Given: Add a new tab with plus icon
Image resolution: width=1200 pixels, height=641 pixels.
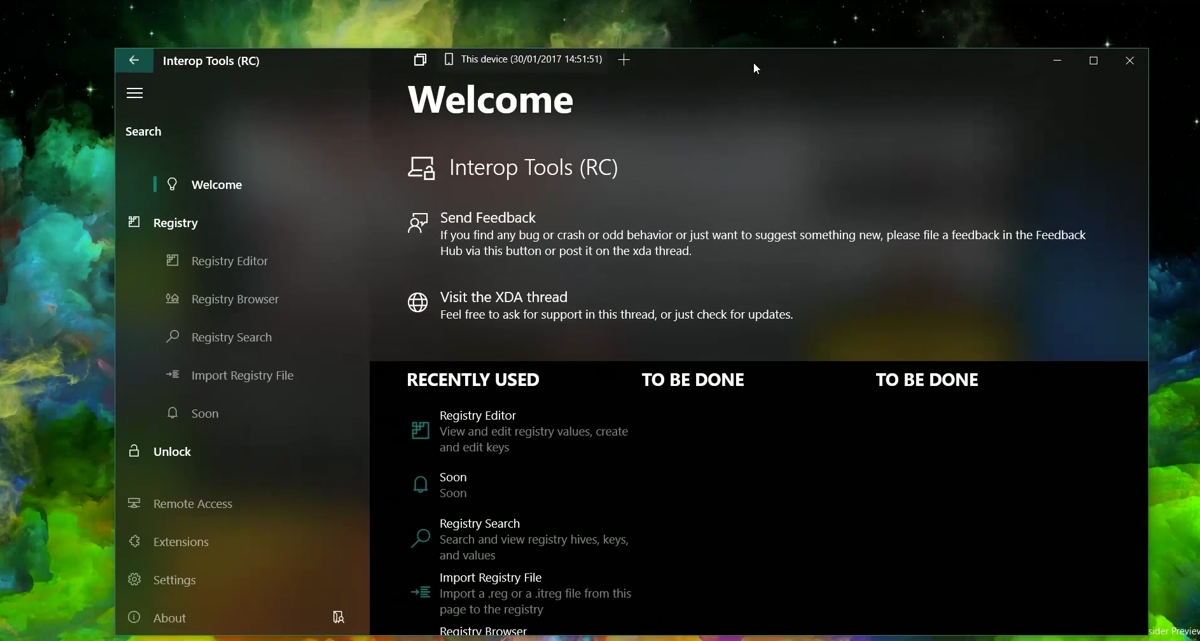Looking at the screenshot, I should tap(624, 60).
